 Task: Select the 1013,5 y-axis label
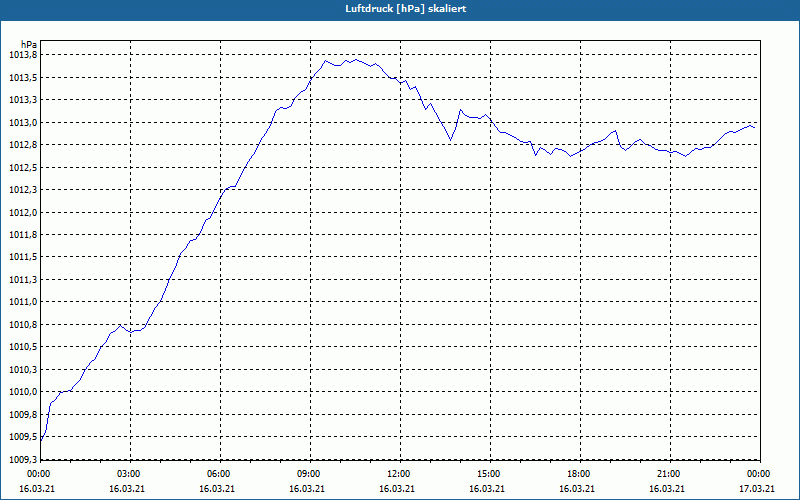point(23,78)
